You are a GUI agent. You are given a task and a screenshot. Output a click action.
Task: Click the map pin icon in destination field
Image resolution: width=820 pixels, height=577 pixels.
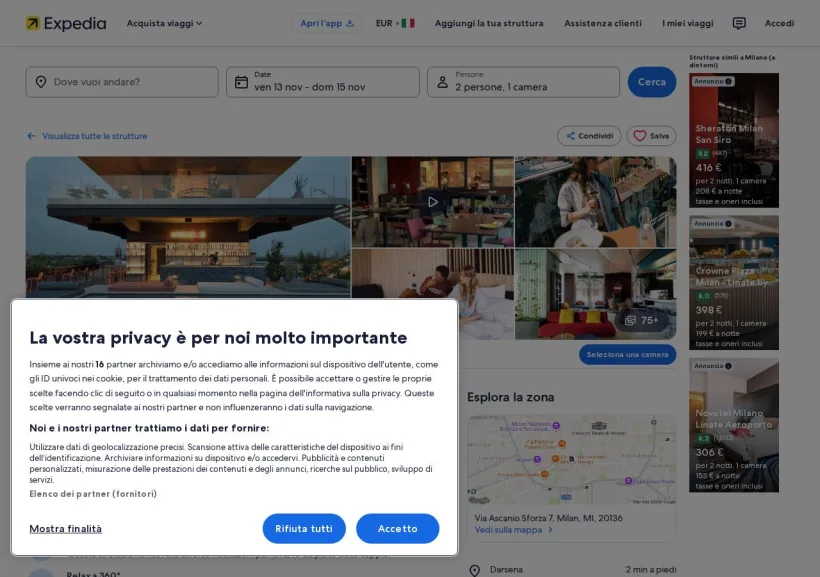point(41,82)
